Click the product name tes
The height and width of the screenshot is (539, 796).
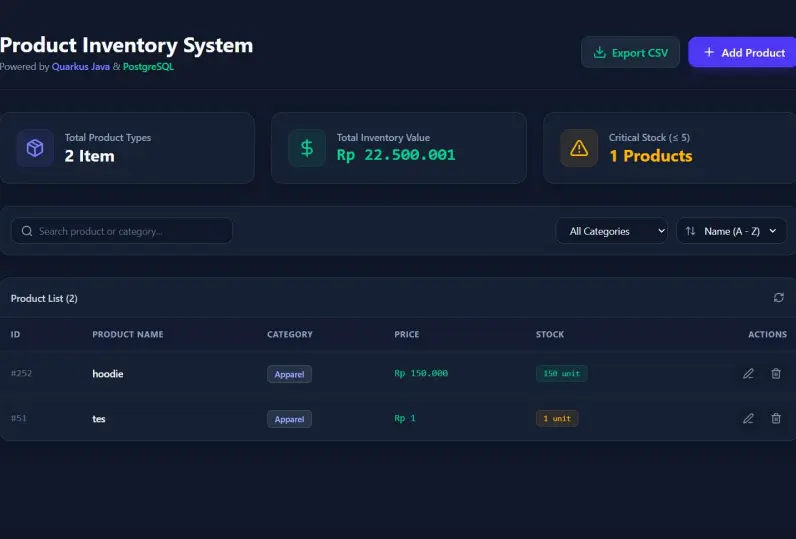pyautogui.click(x=98, y=419)
